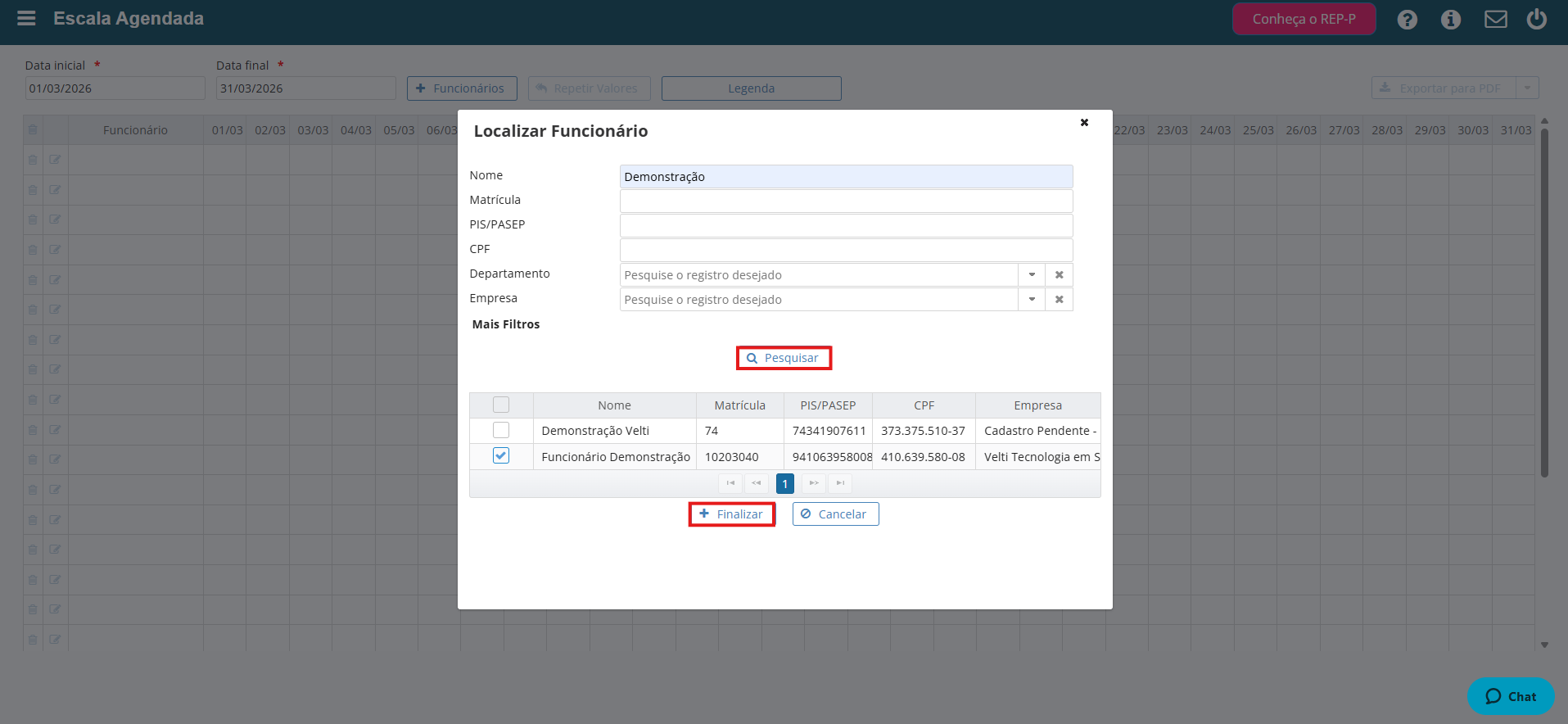Viewport: 1568px width, 724px height.
Task: Click the page vertical scrollbar
Action: (1544, 303)
